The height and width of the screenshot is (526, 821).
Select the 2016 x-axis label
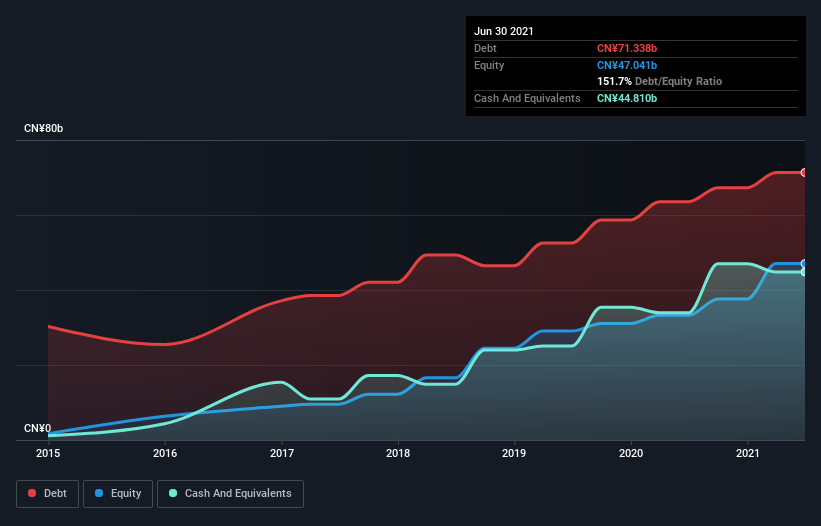coord(165,453)
